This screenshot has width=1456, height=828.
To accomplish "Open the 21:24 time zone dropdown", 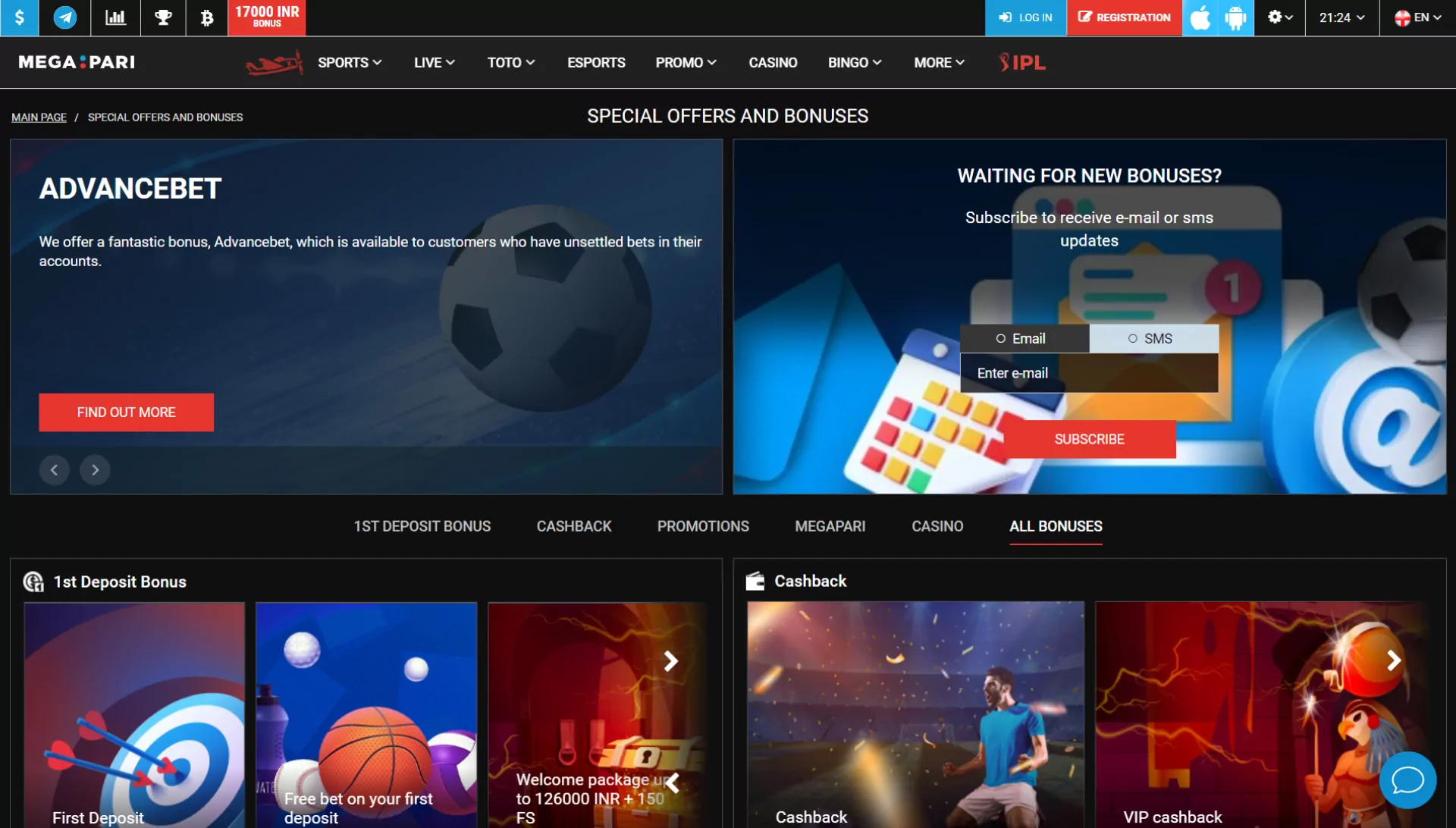I will (x=1341, y=17).
